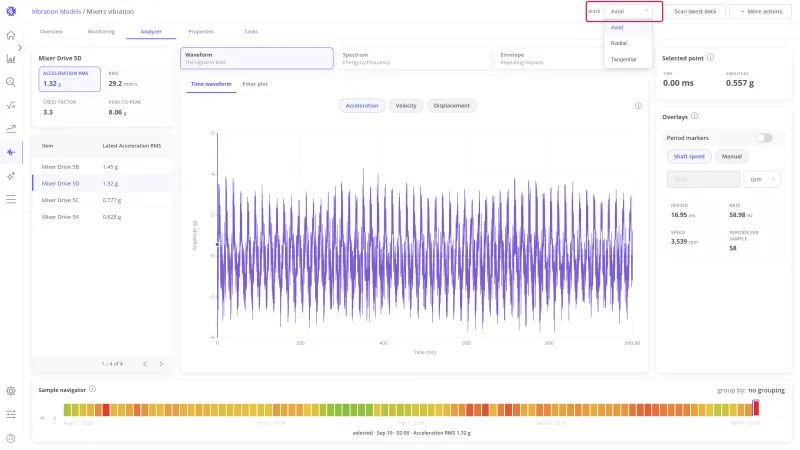Select the Acceleration RMS metric card
The image size is (800, 450).
coord(69,79)
